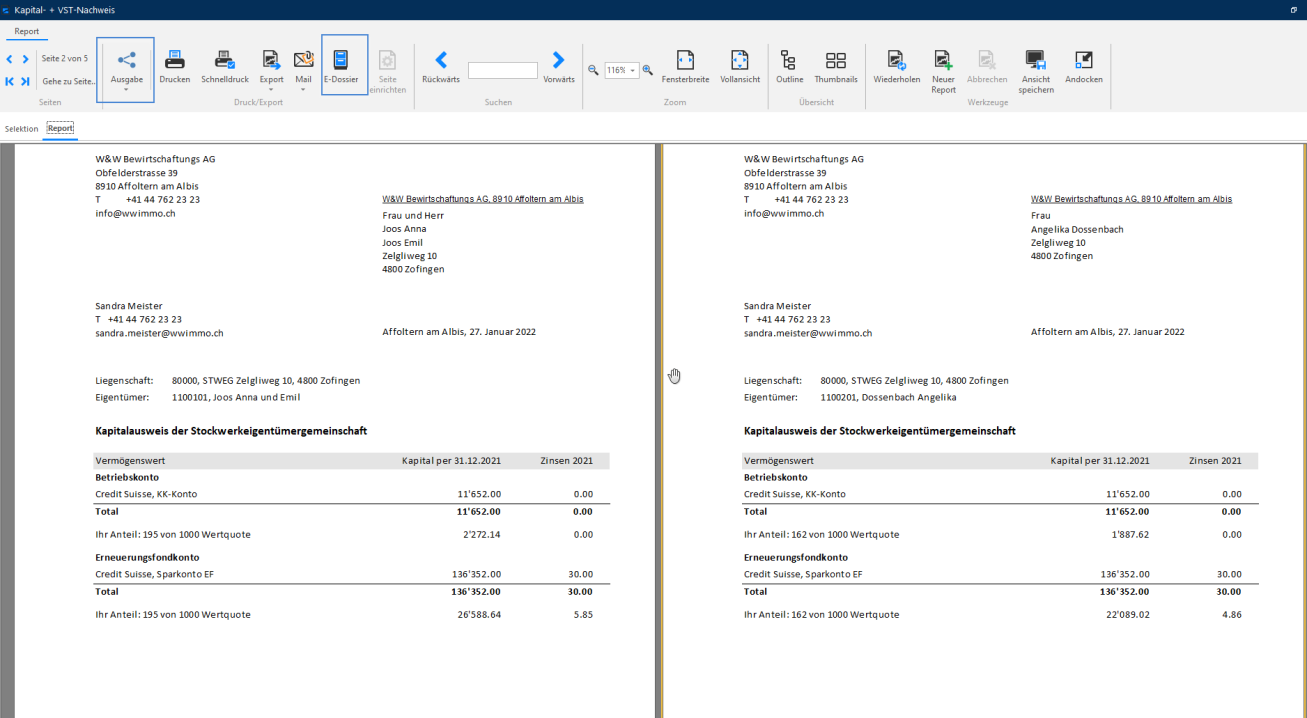The height and width of the screenshot is (718, 1307).
Task: Click the restore window button in title bar
Action: tap(1294, 9)
